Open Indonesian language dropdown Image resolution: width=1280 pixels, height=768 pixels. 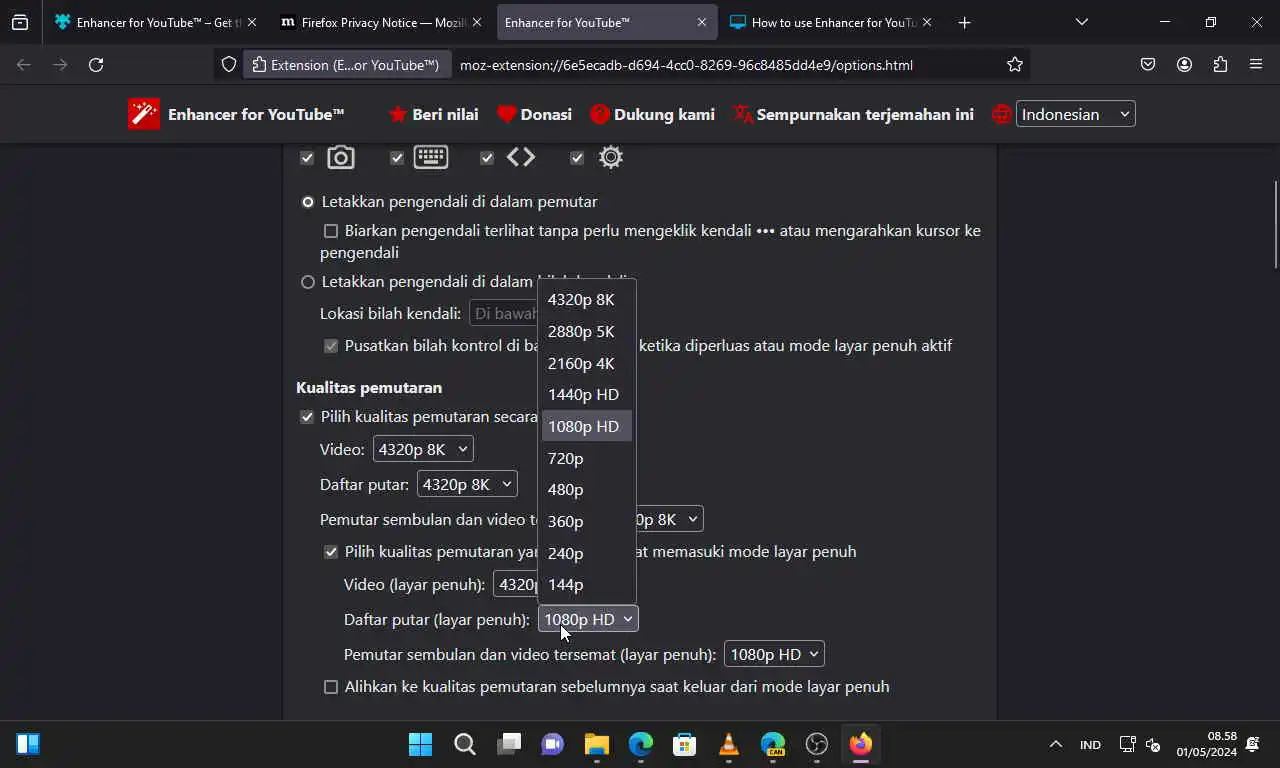tap(1076, 114)
